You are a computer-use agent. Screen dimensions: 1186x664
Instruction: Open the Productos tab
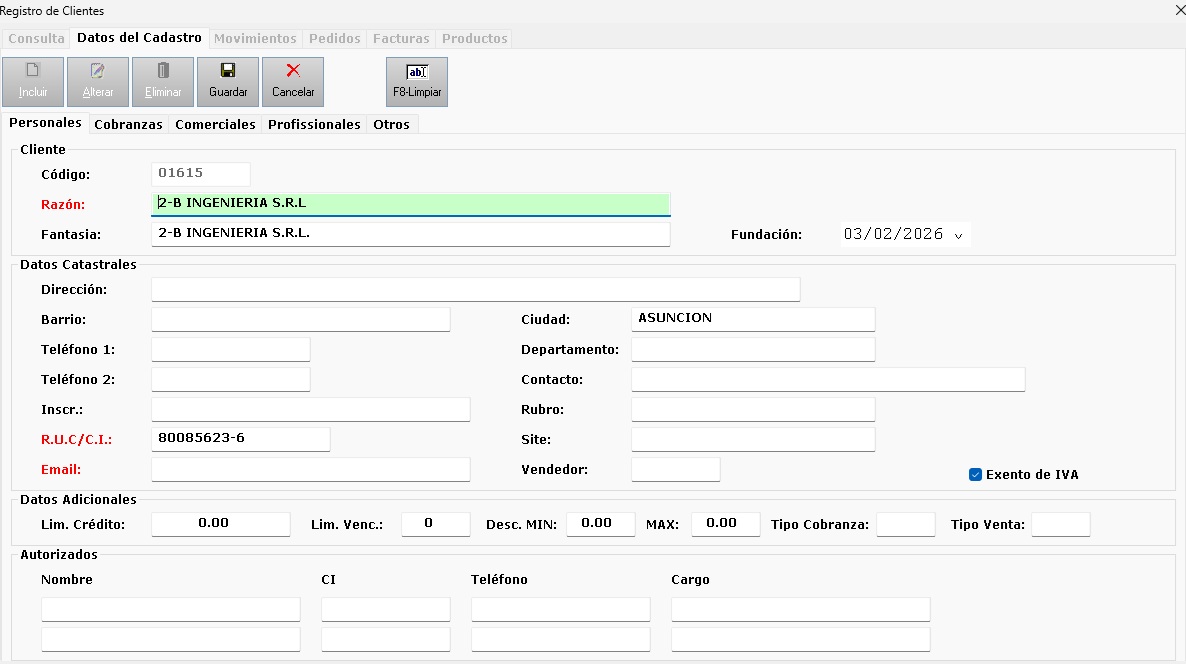(474, 38)
